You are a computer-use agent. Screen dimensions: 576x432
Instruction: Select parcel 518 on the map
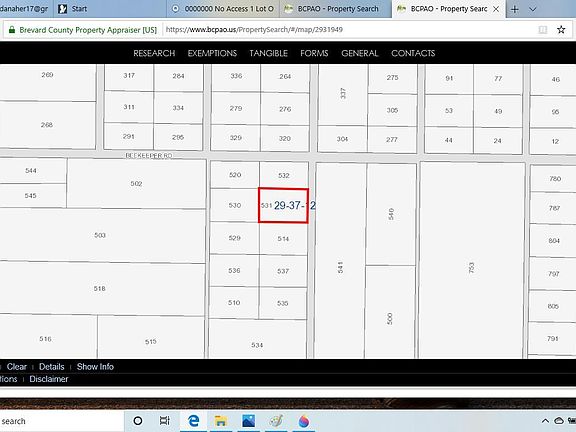point(102,288)
